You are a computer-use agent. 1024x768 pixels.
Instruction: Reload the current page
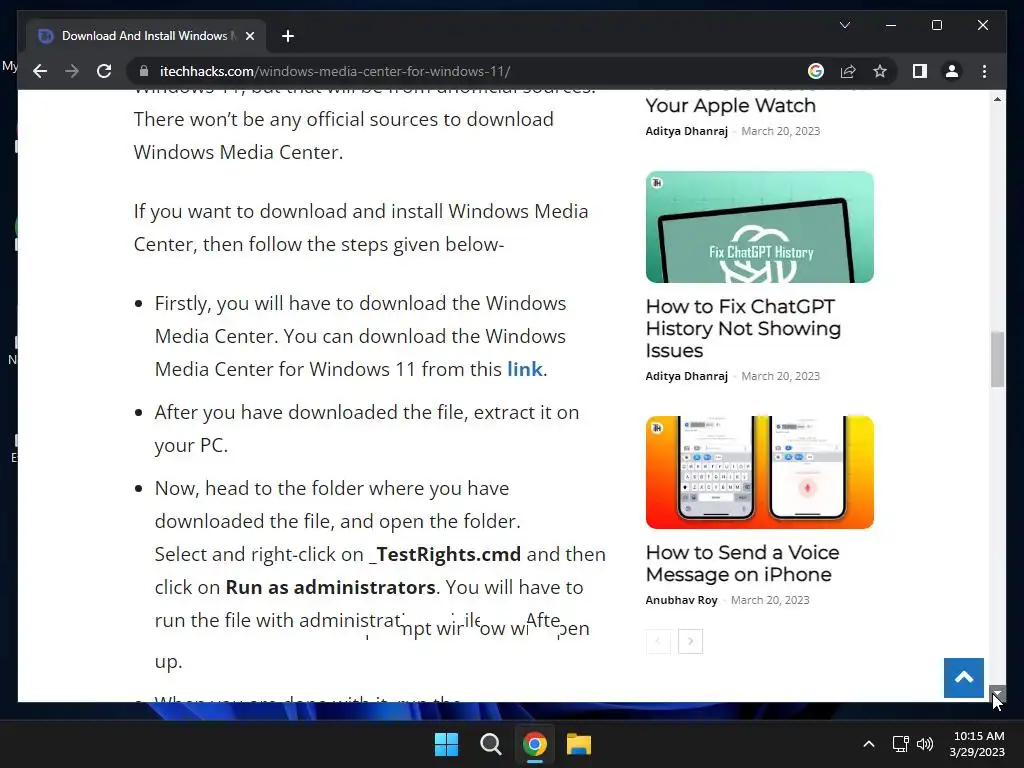pos(104,71)
